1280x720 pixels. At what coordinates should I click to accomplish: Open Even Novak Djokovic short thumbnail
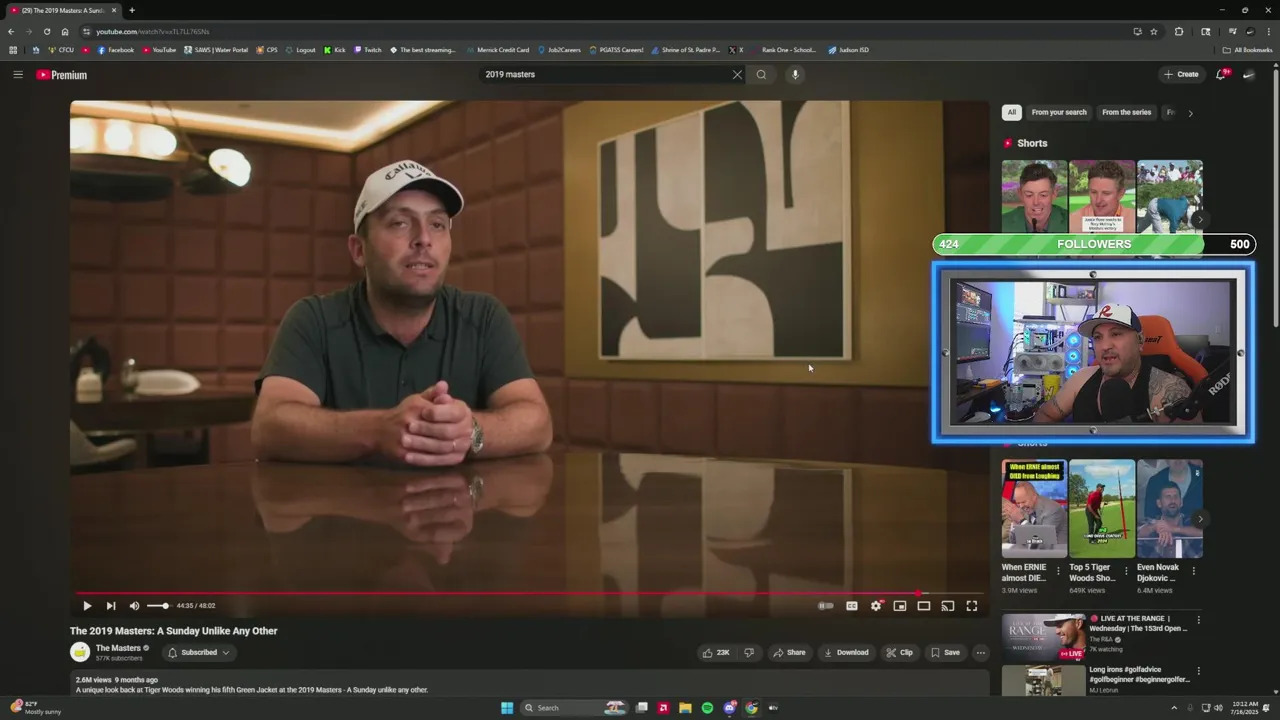tap(1169, 508)
